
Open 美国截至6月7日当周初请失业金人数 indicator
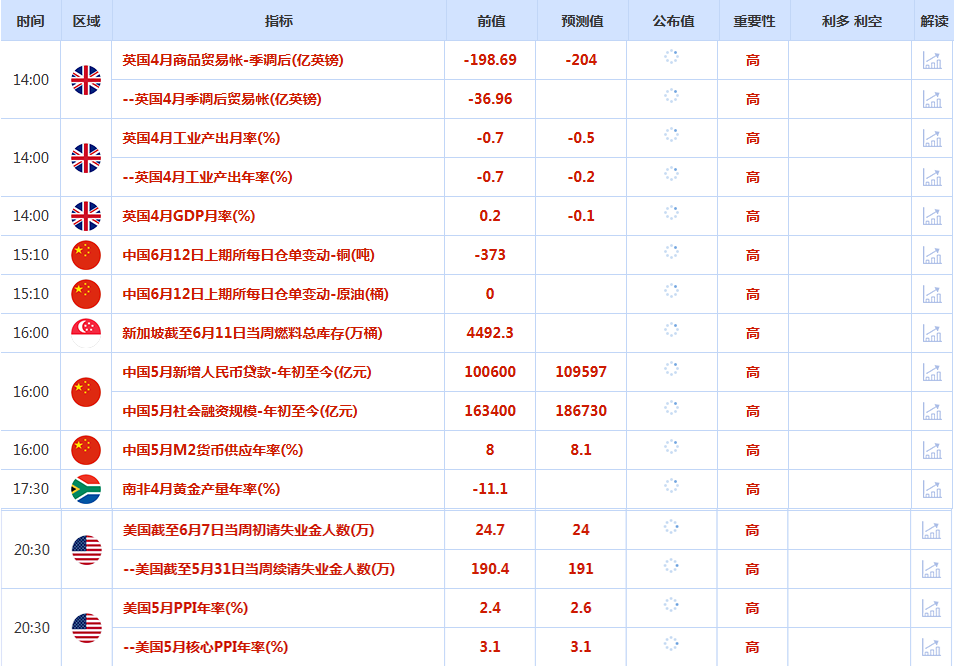click(248, 530)
